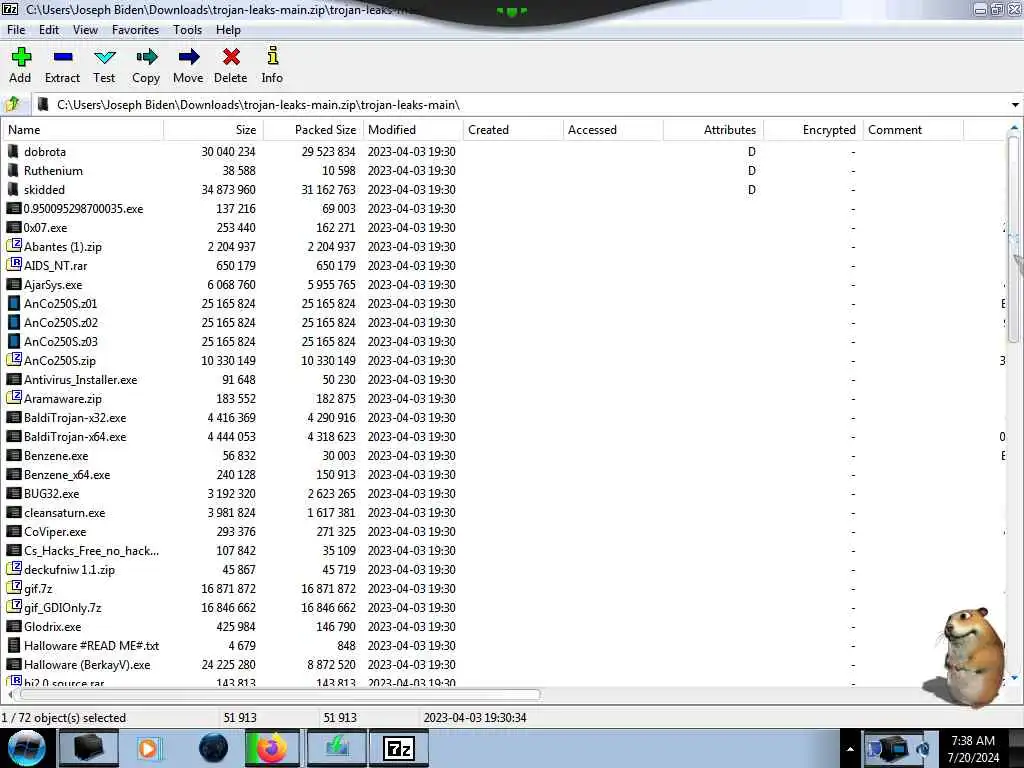Select the skidded folder icon

click(13, 189)
